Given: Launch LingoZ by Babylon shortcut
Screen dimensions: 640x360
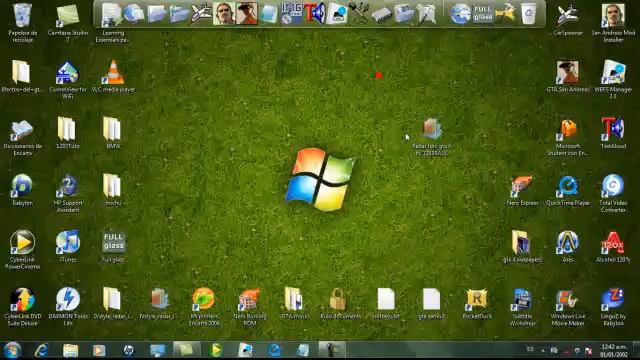Looking at the screenshot, I should pos(613,307).
